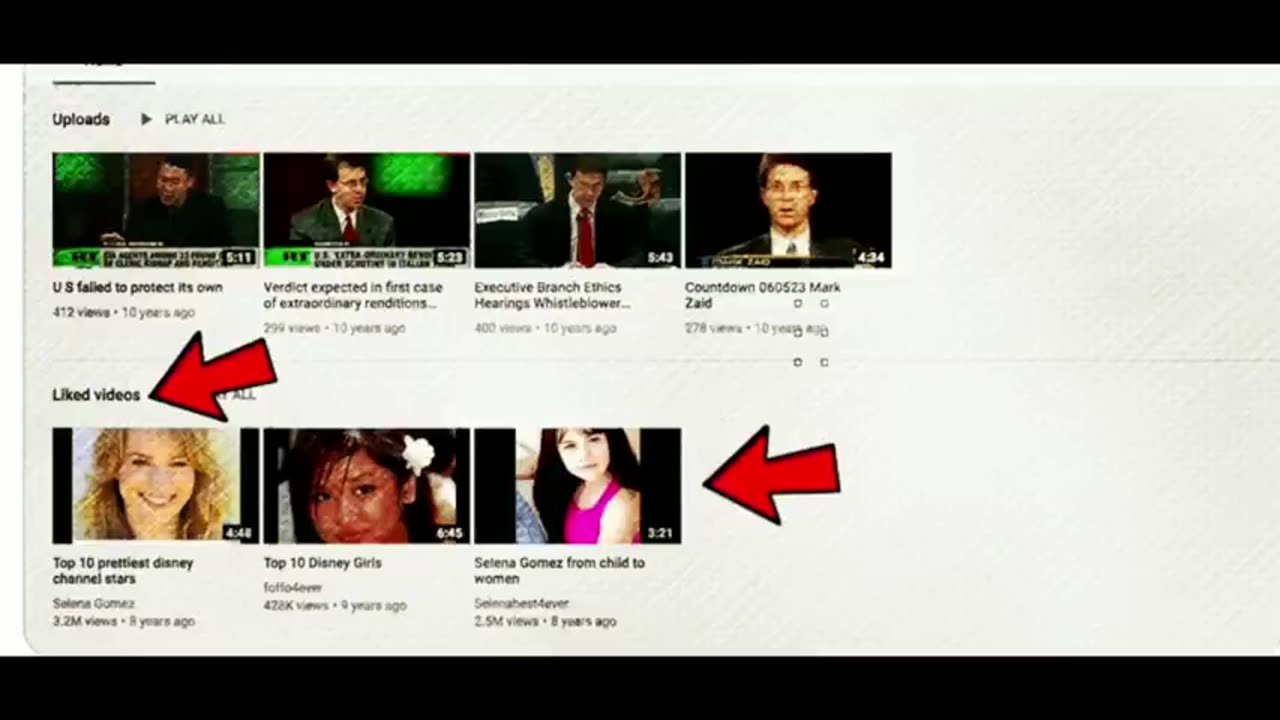Click the 'Uploads' section heading
The height and width of the screenshot is (720, 1280).
click(x=81, y=119)
